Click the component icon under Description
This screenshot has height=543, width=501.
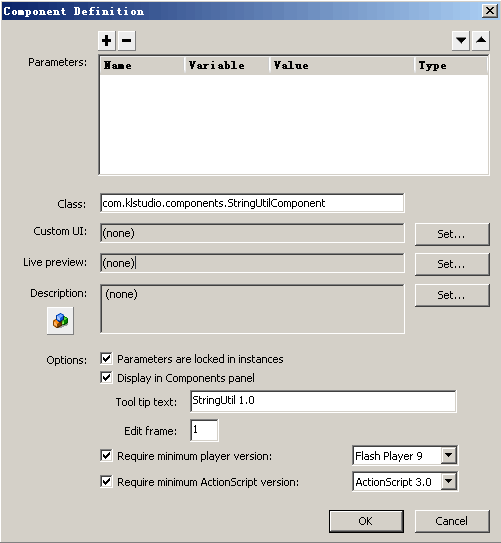pyautogui.click(x=60, y=321)
